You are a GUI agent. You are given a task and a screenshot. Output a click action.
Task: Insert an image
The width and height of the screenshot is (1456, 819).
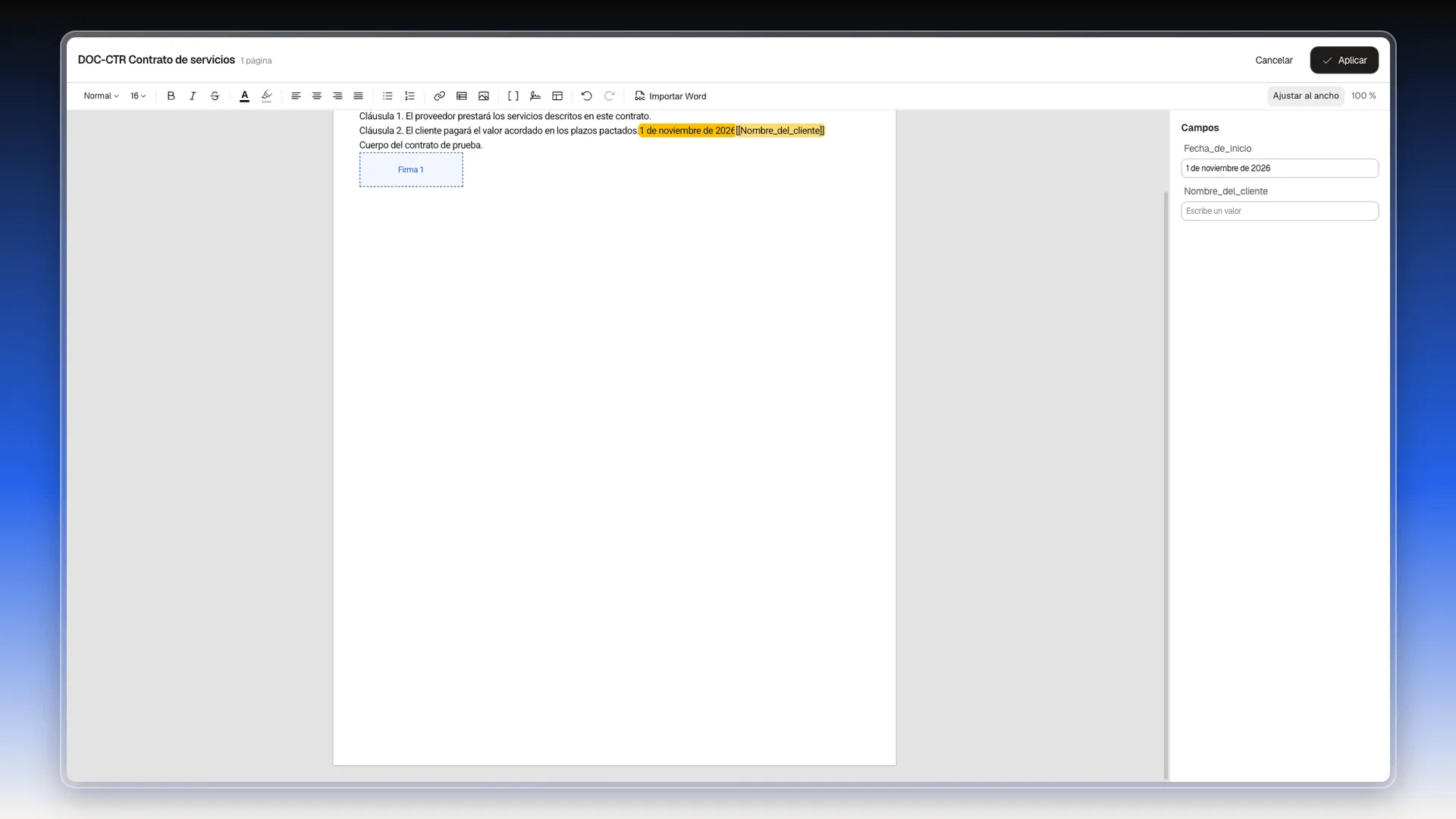(484, 96)
